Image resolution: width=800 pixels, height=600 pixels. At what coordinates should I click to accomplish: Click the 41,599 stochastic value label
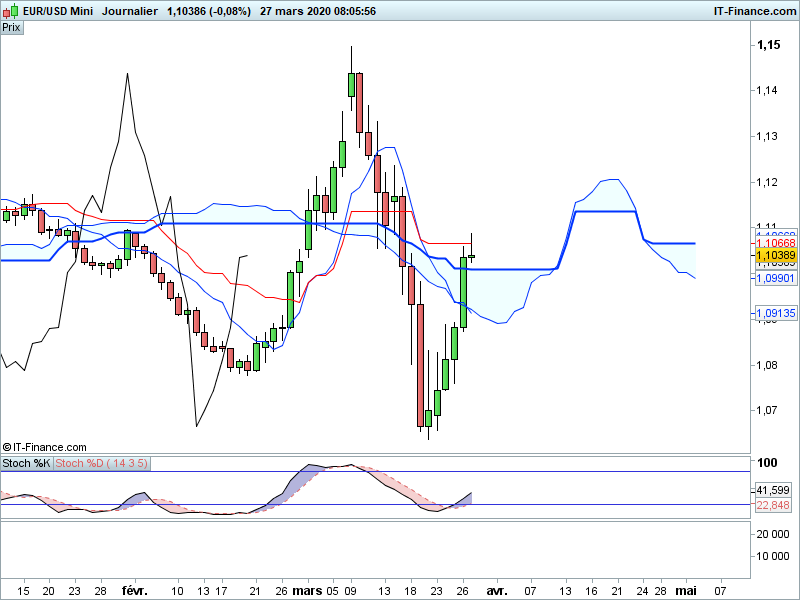pyautogui.click(x=773, y=490)
